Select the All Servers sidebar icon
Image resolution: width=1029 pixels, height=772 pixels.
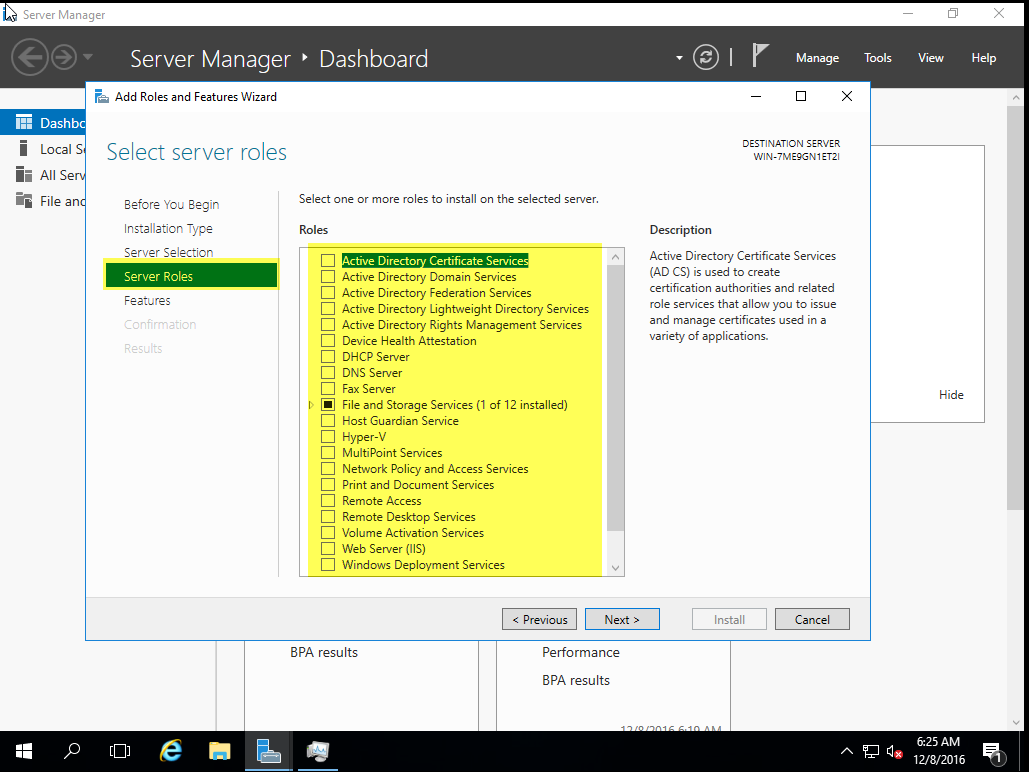click(x=24, y=175)
